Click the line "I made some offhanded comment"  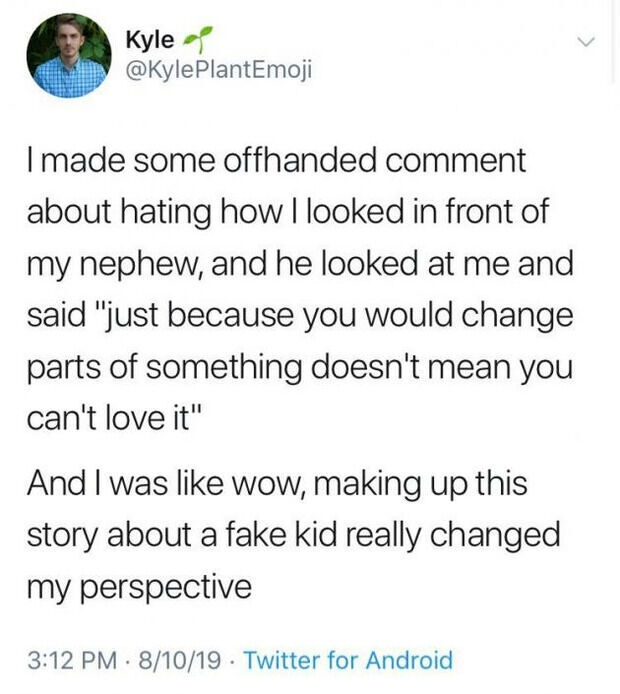tap(277, 160)
